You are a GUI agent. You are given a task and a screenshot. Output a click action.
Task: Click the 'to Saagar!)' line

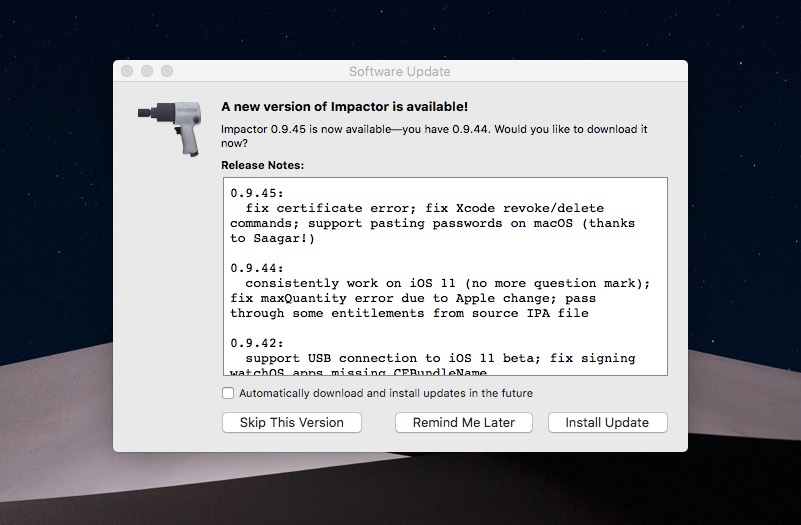point(272,238)
